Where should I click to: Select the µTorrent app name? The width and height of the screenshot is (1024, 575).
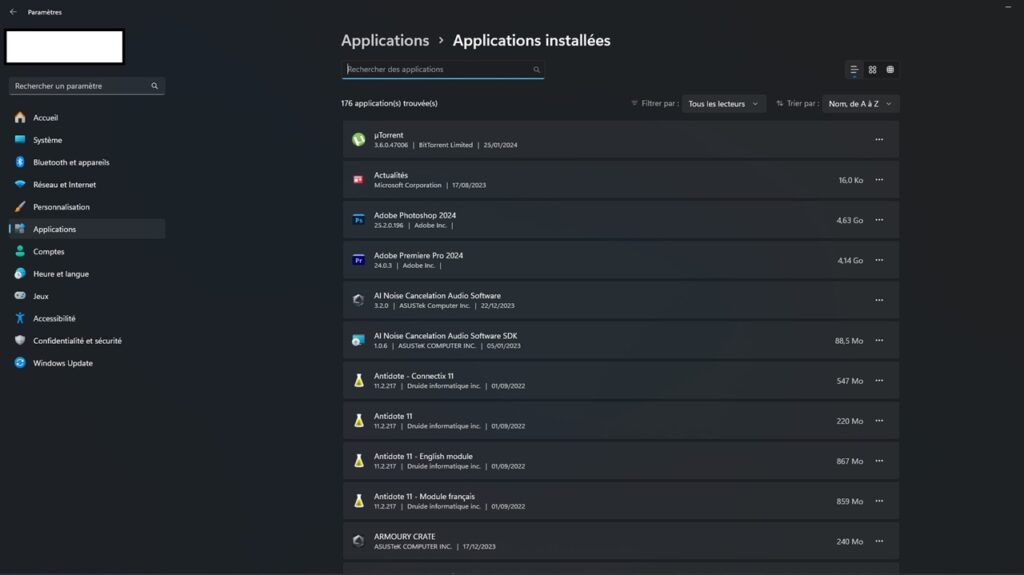389,135
